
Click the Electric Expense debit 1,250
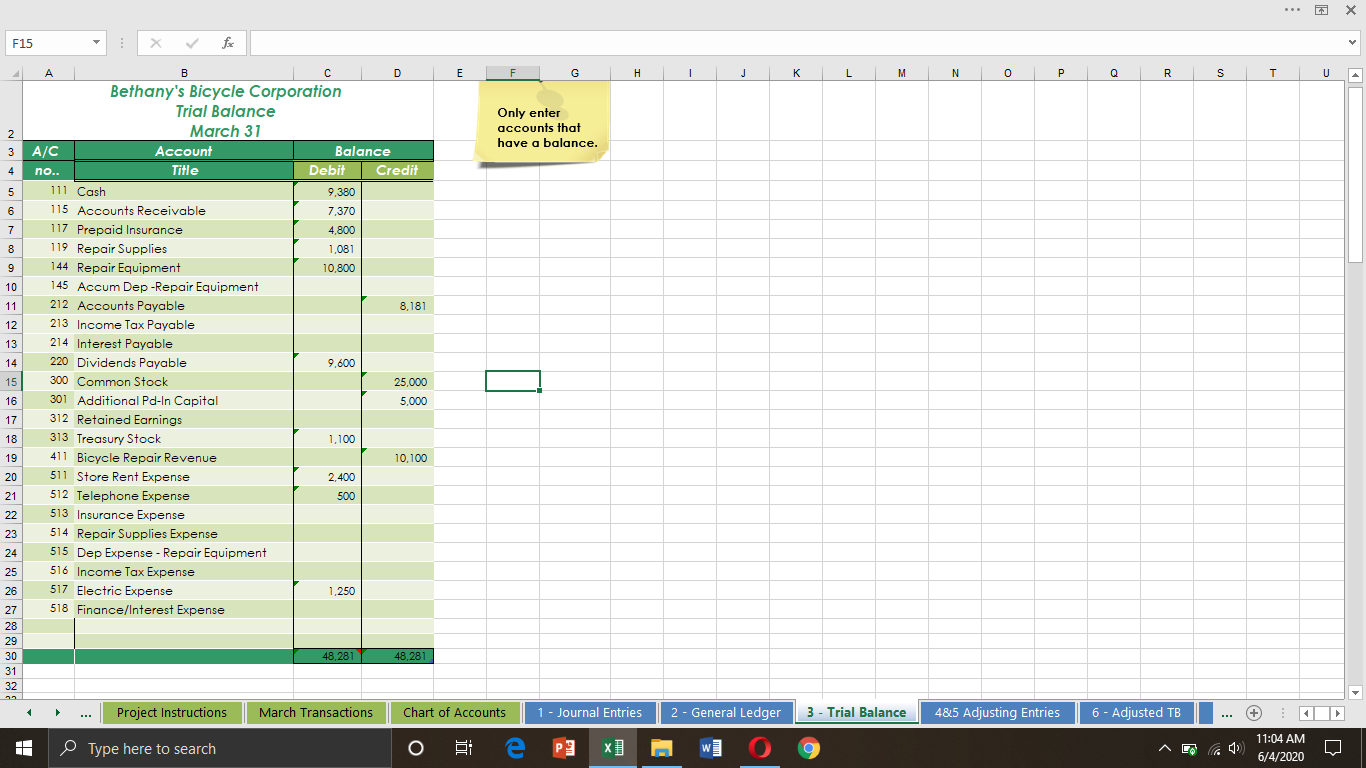pos(327,590)
